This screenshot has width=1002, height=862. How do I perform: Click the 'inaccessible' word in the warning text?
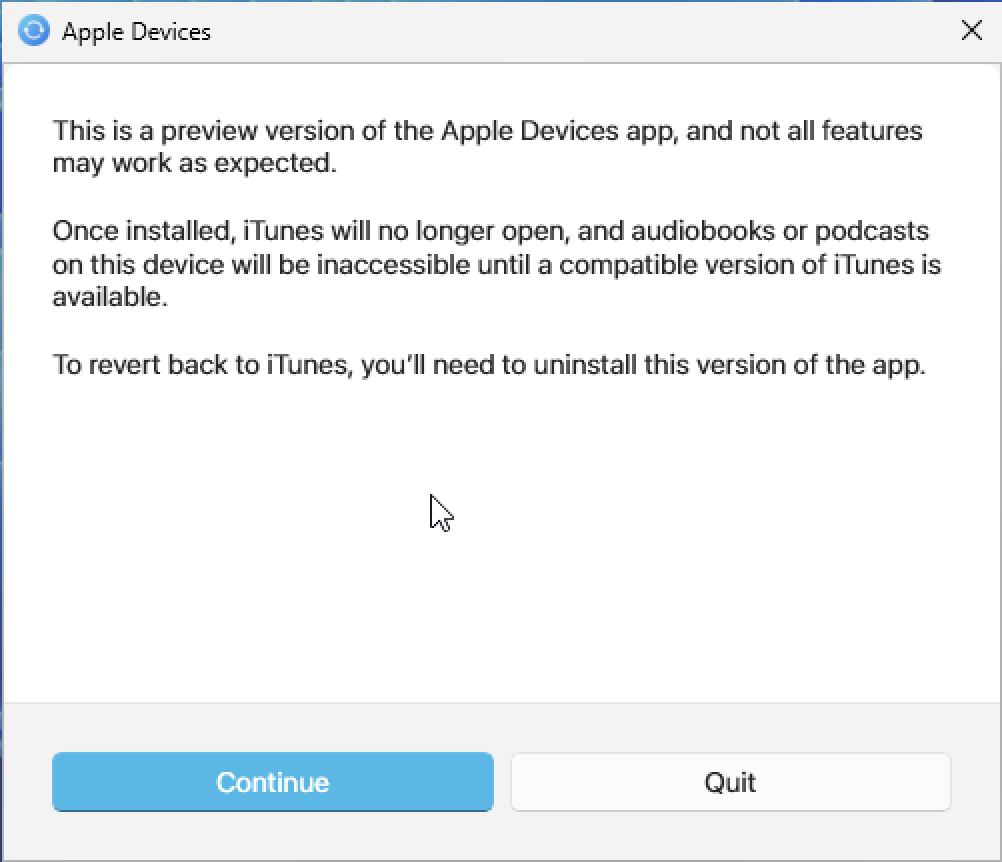pos(394,265)
